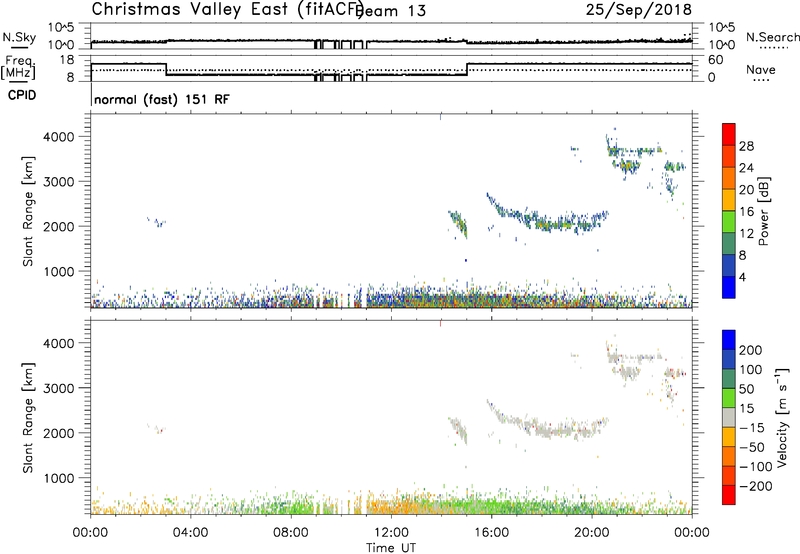Click the red segment of Power colorbar
The image size is (800, 554).
coord(729,134)
